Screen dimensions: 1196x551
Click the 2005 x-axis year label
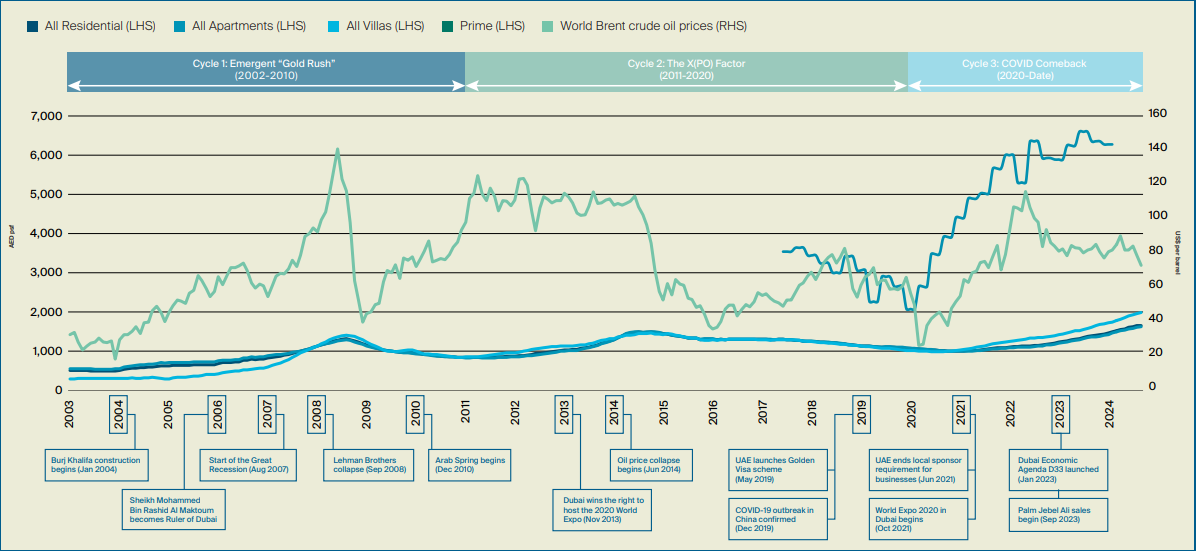tap(168, 414)
